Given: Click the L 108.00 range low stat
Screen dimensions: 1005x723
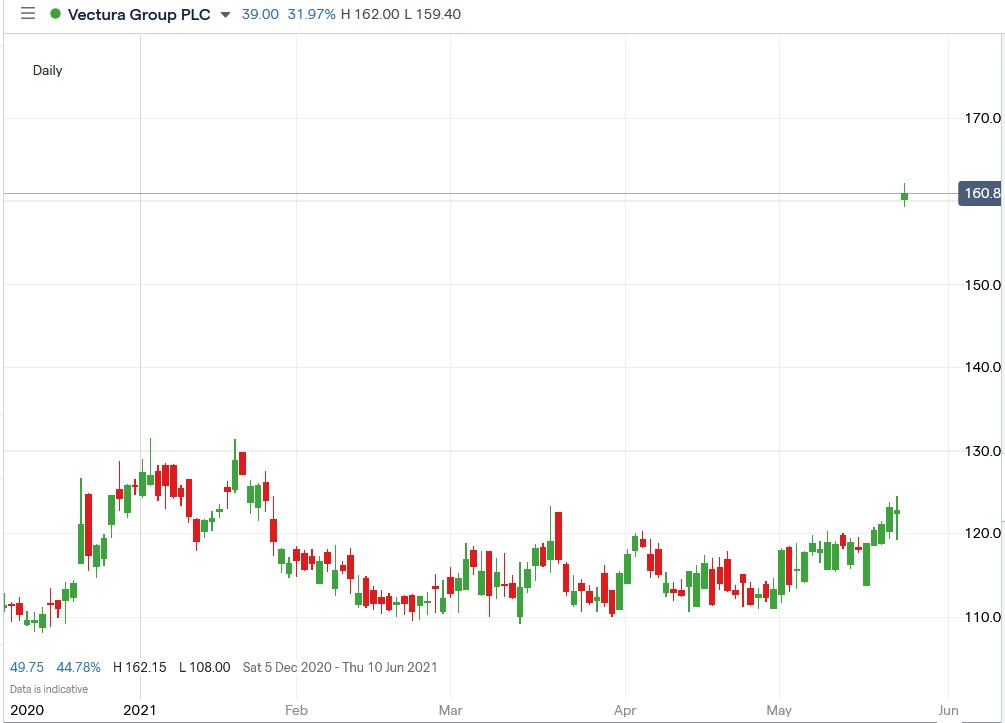Looking at the screenshot, I should tap(203, 667).
